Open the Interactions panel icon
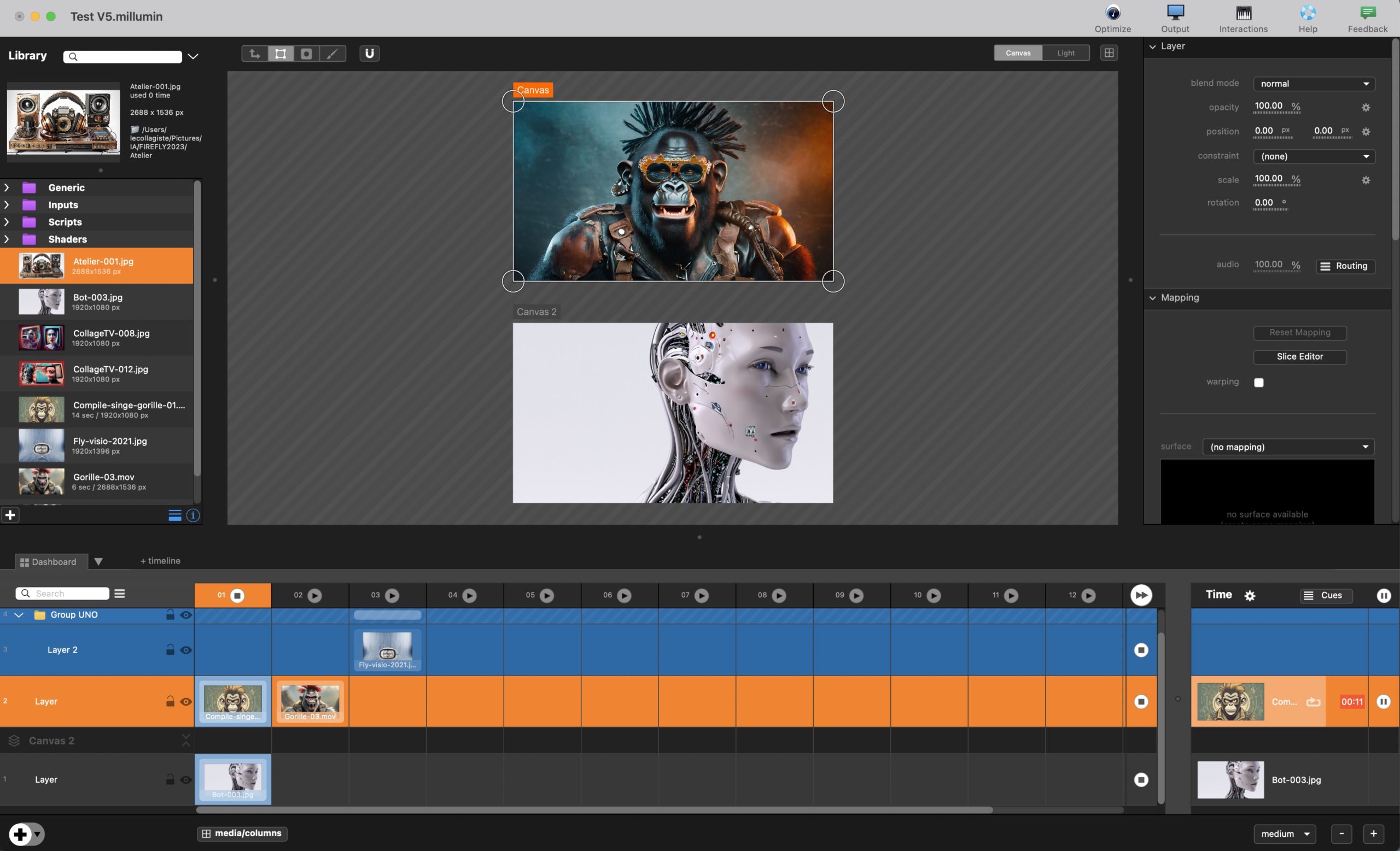The width and height of the screenshot is (1400, 851). (1242, 18)
